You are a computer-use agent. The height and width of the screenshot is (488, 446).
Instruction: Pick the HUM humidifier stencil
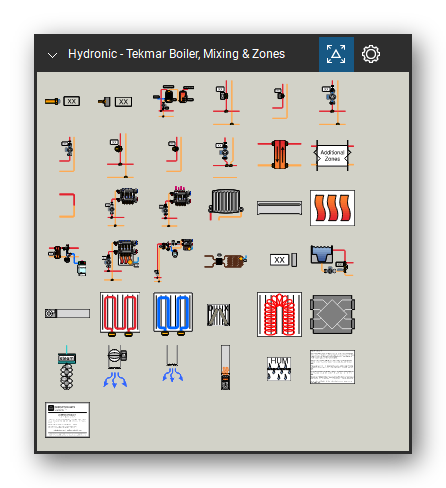[x=279, y=369]
